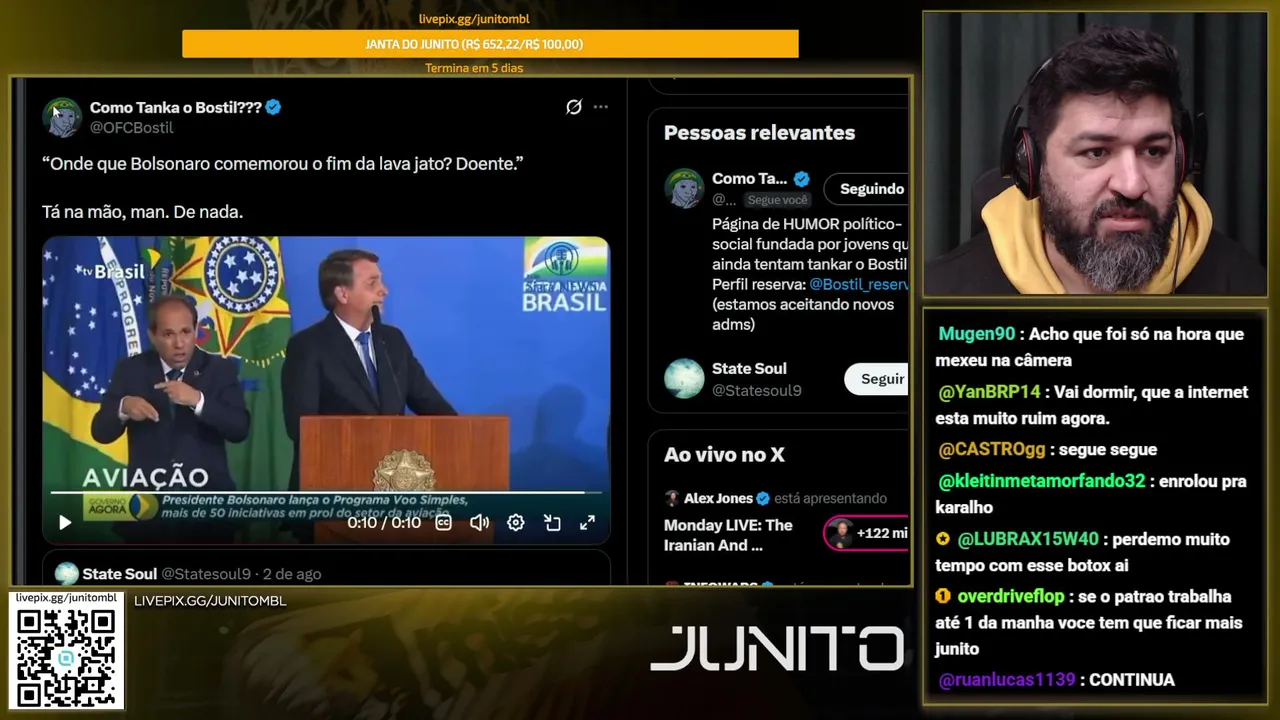Open the Grok icon on the post
1280x720 pixels.
click(x=574, y=107)
